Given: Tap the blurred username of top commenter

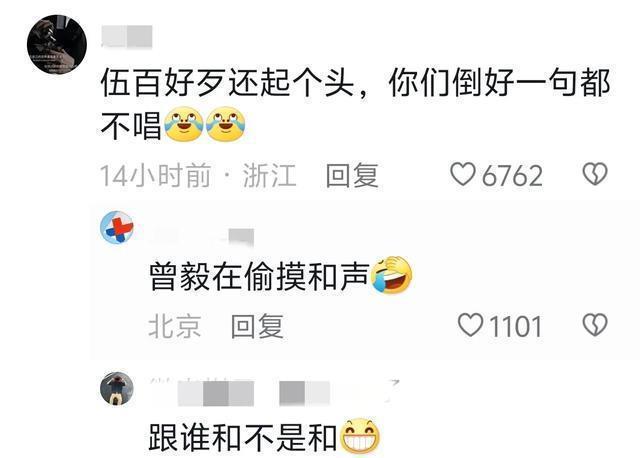Looking at the screenshot, I should [127, 37].
